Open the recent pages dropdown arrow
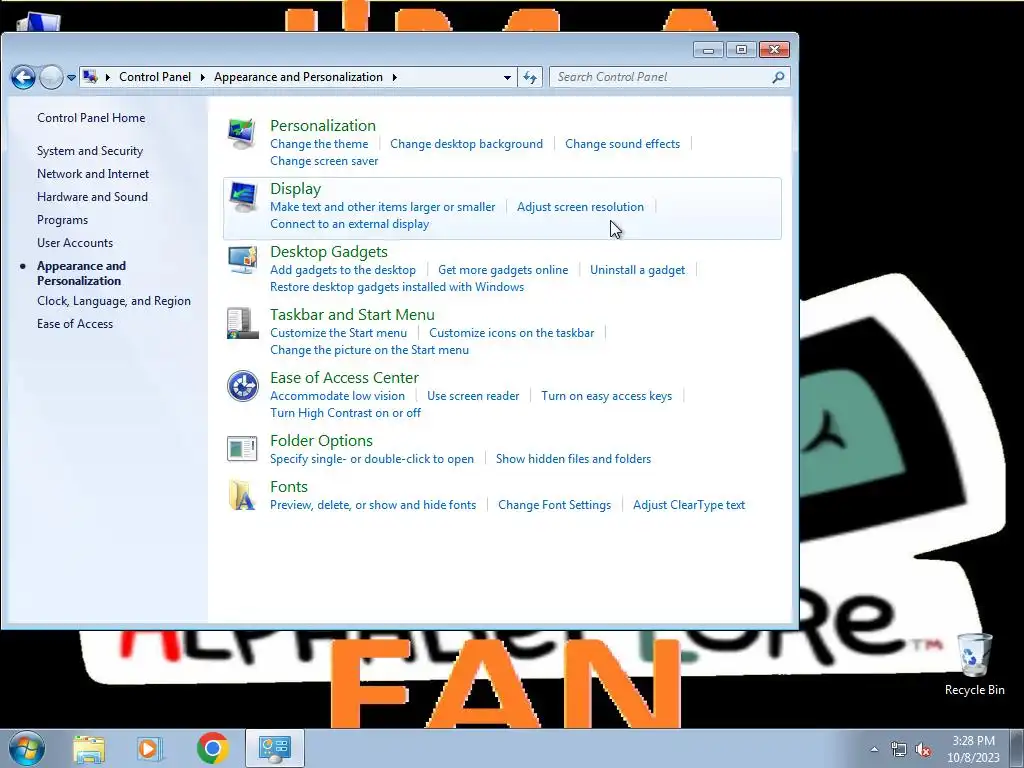This screenshot has width=1024, height=768. [71, 78]
